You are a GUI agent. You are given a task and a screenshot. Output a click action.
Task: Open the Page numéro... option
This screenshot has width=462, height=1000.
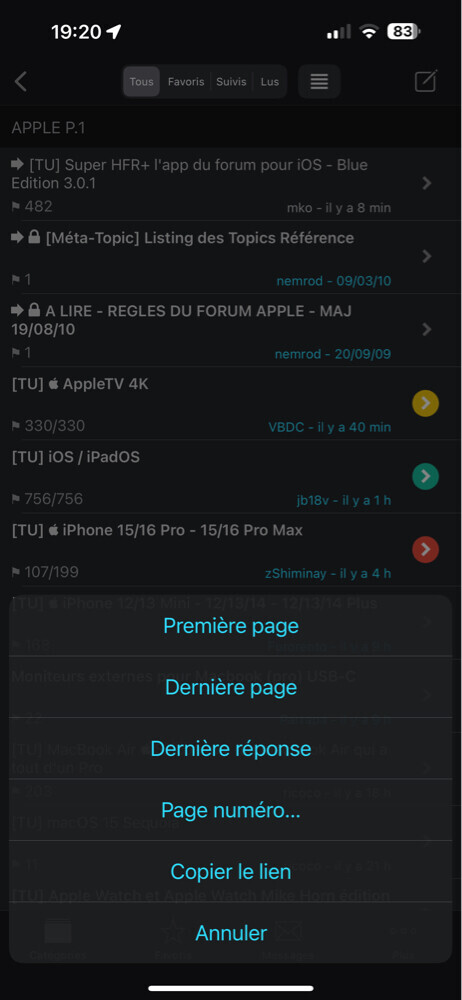click(231, 810)
